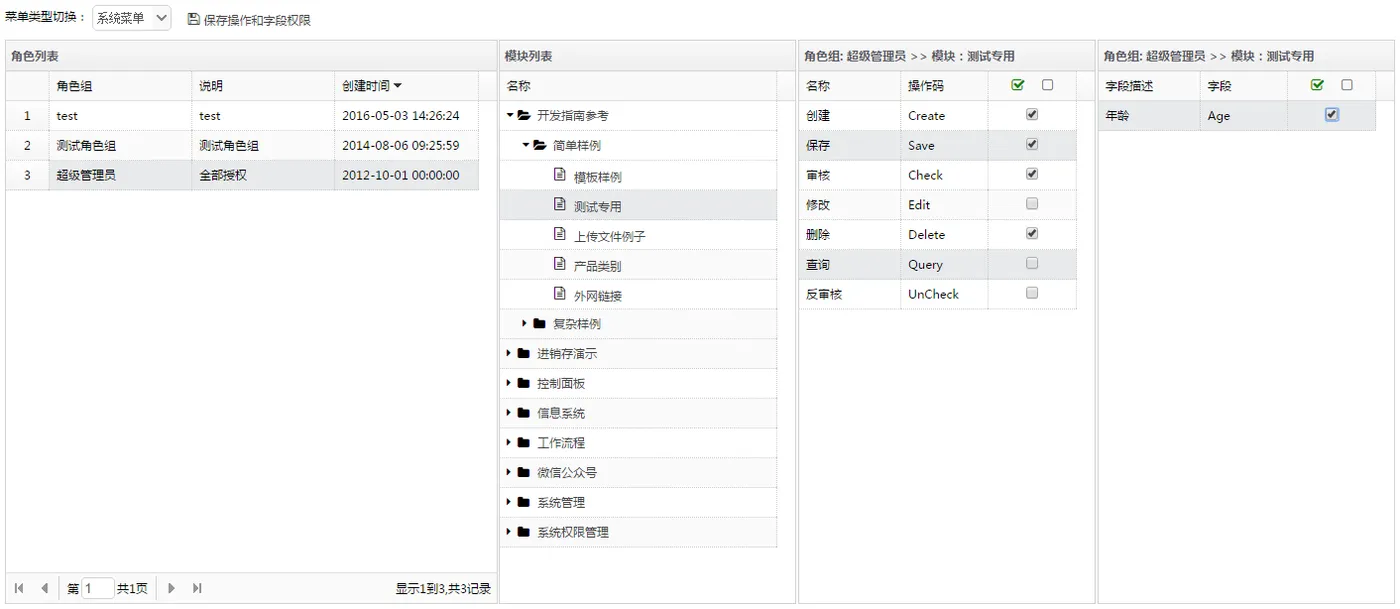Viewport: 1400px width, 609px height.
Task: Open the 系统菜单 menu type dropdown
Action: 132,19
